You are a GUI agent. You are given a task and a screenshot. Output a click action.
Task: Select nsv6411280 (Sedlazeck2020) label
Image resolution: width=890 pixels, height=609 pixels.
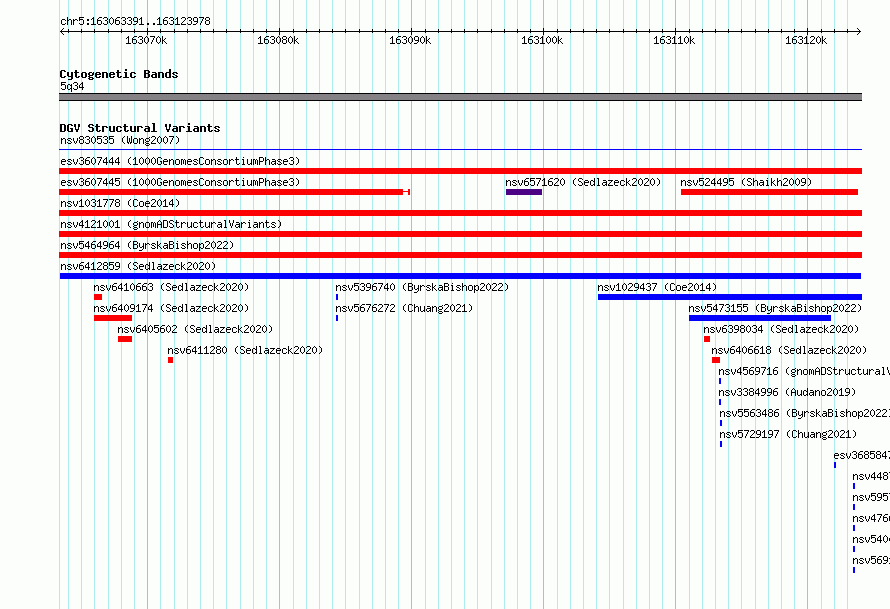[x=245, y=350]
